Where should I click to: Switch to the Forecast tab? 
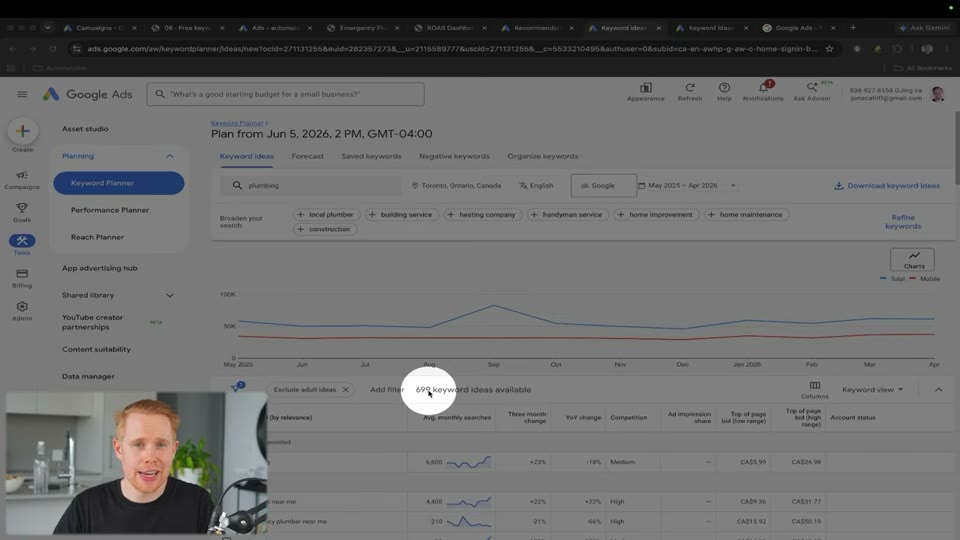(x=307, y=156)
